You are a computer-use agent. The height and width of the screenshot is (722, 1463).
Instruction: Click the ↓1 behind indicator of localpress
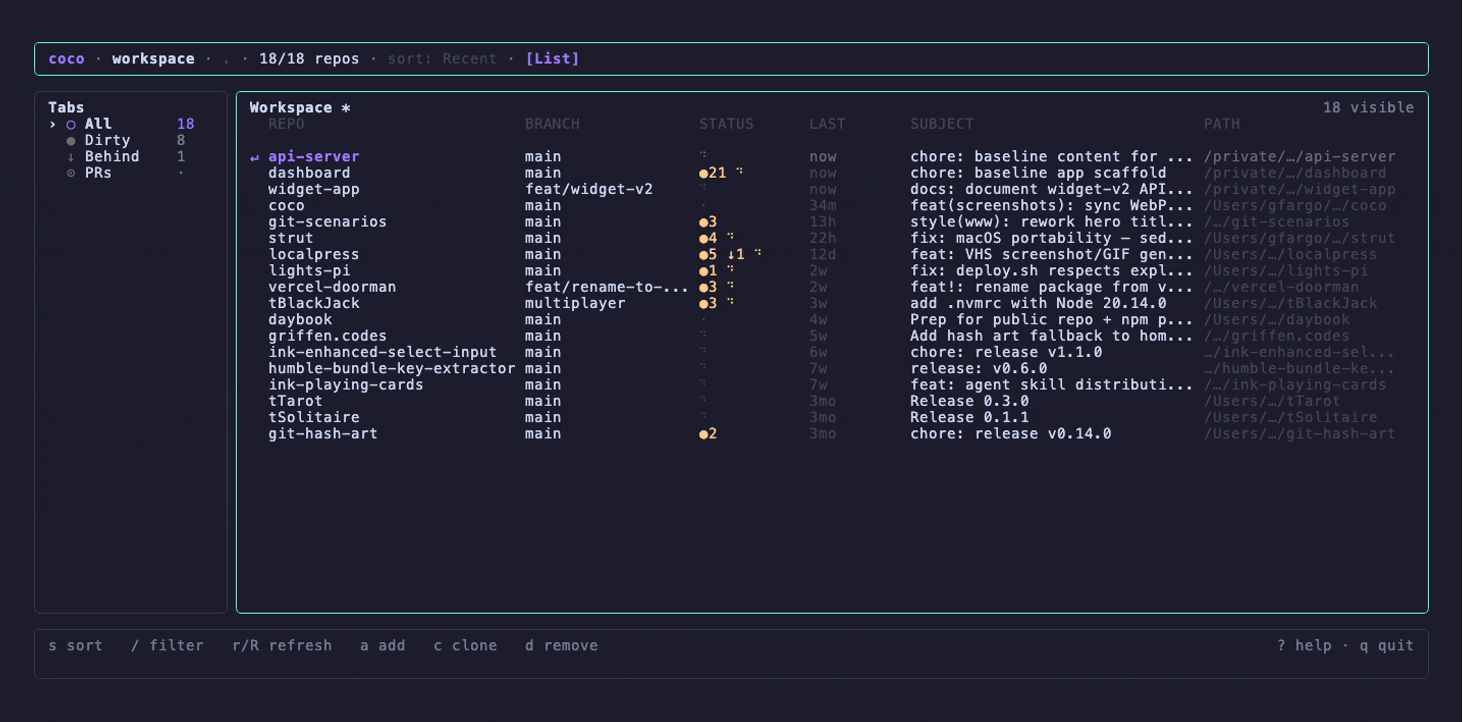pos(736,255)
